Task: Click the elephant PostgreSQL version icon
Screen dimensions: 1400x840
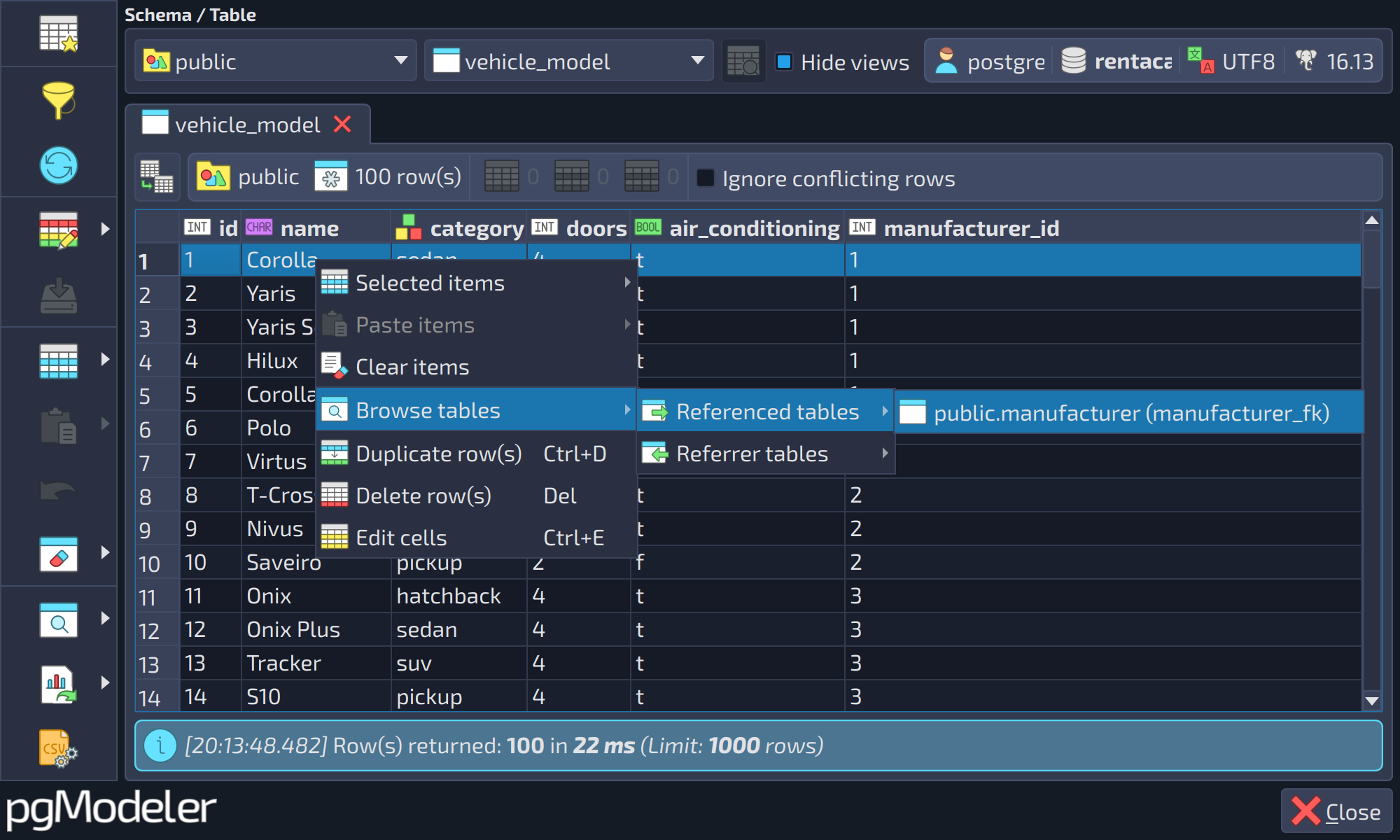Action: pyautogui.click(x=1305, y=61)
